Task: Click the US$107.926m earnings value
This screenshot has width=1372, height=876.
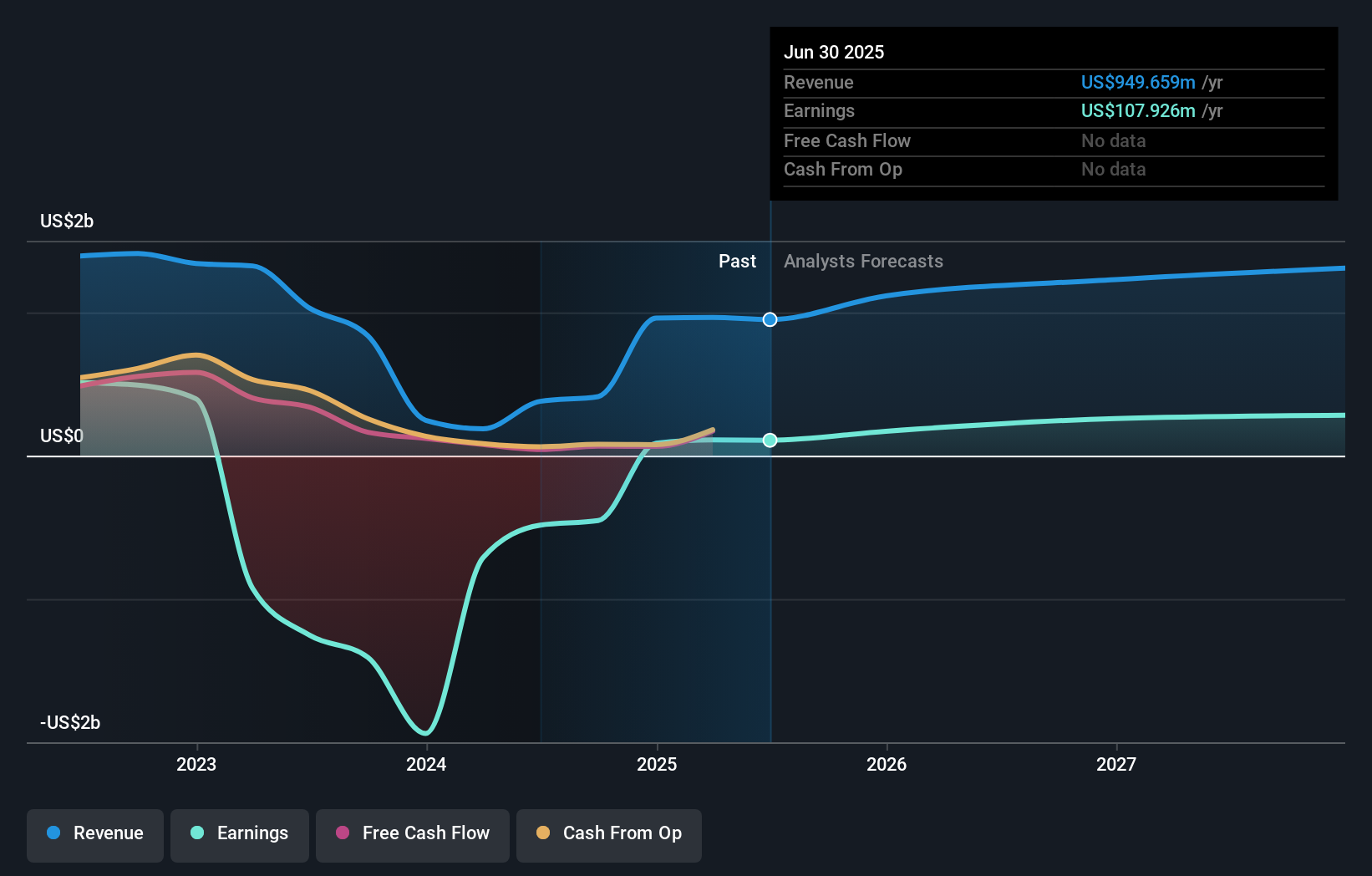Action: point(1138,110)
